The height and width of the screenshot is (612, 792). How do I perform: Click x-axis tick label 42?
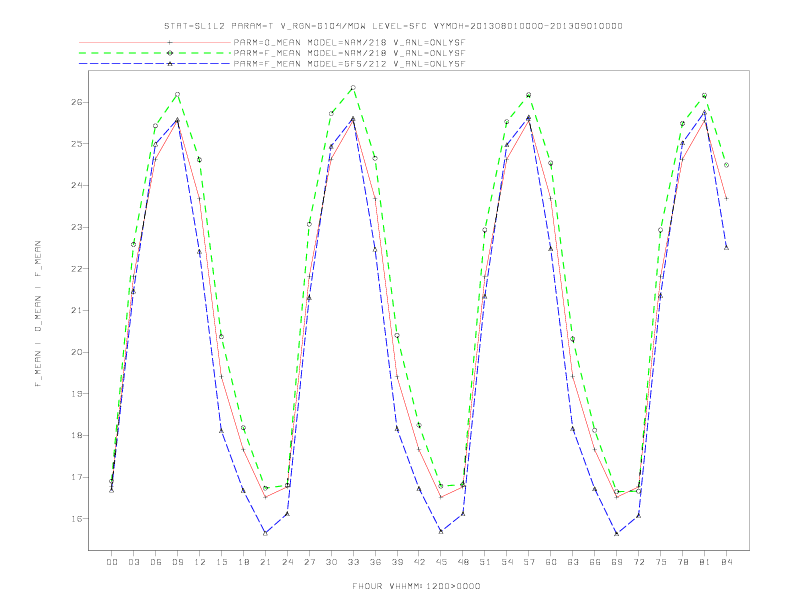(x=419, y=562)
